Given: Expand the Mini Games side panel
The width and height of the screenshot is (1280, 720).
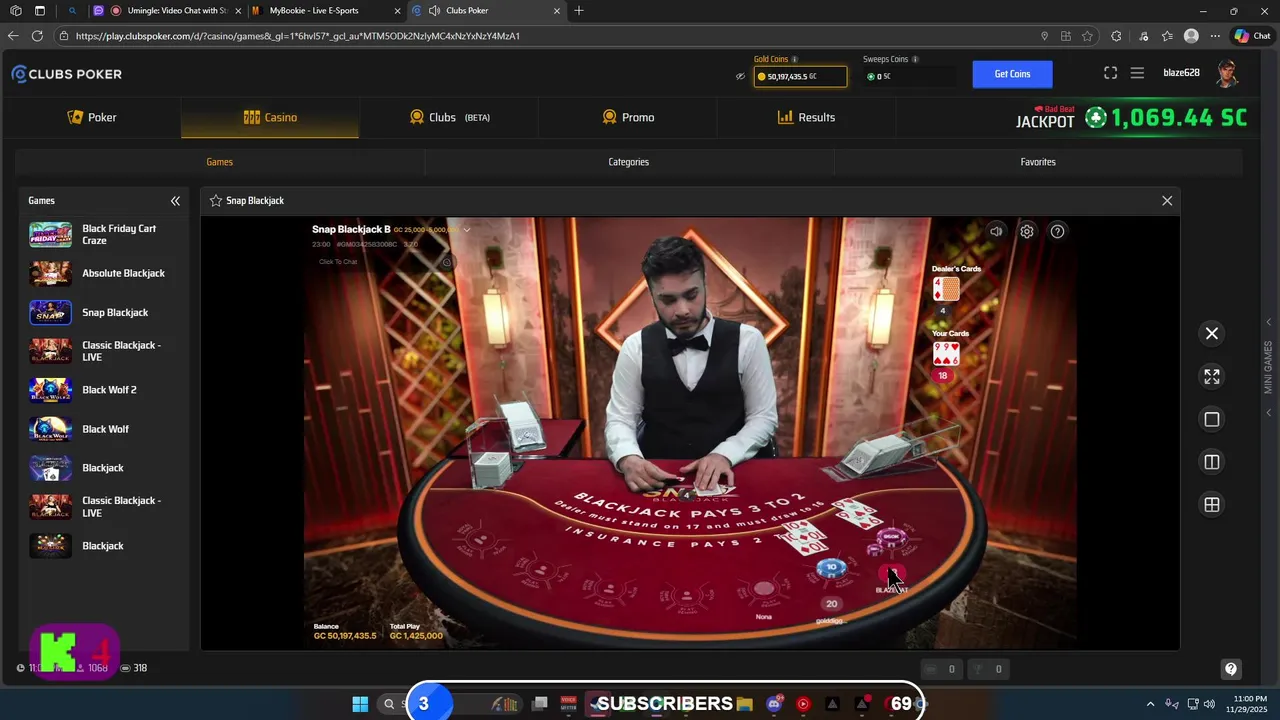Looking at the screenshot, I should tap(1268, 367).
